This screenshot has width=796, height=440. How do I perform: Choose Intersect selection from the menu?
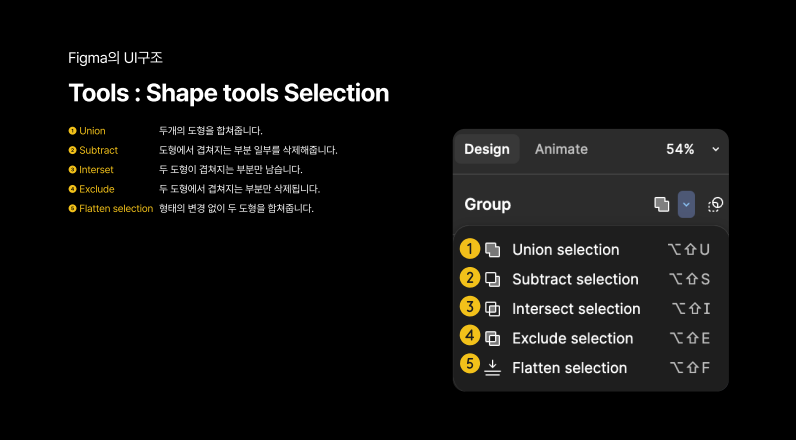point(591,309)
